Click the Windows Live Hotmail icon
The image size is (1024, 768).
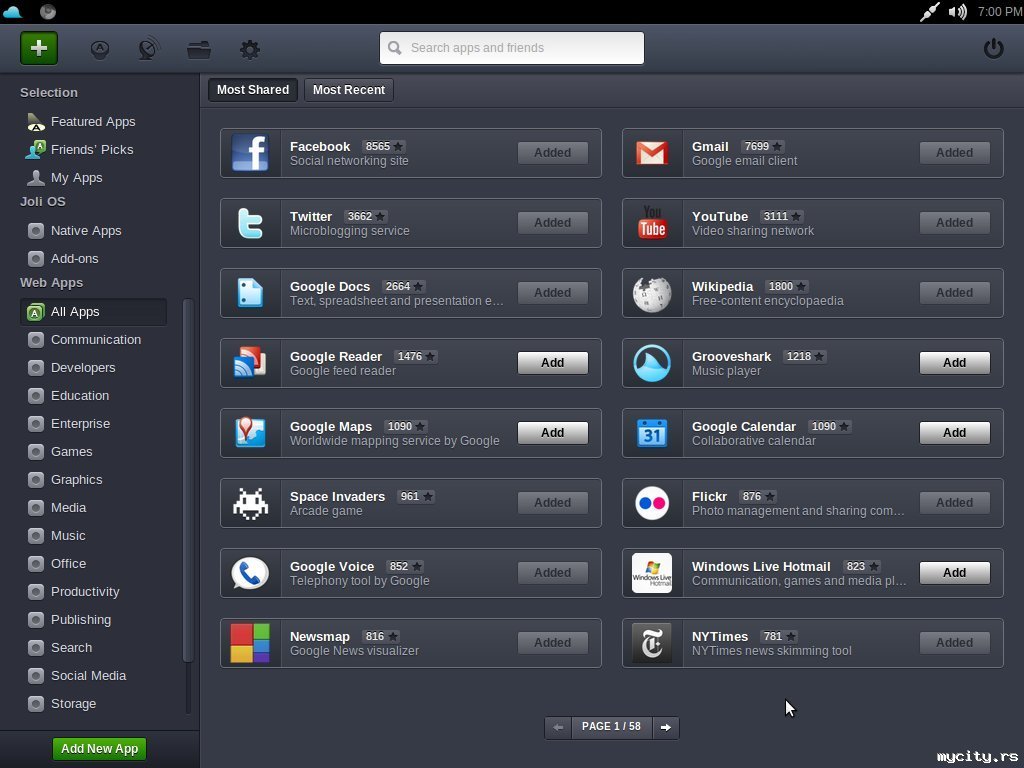click(652, 573)
